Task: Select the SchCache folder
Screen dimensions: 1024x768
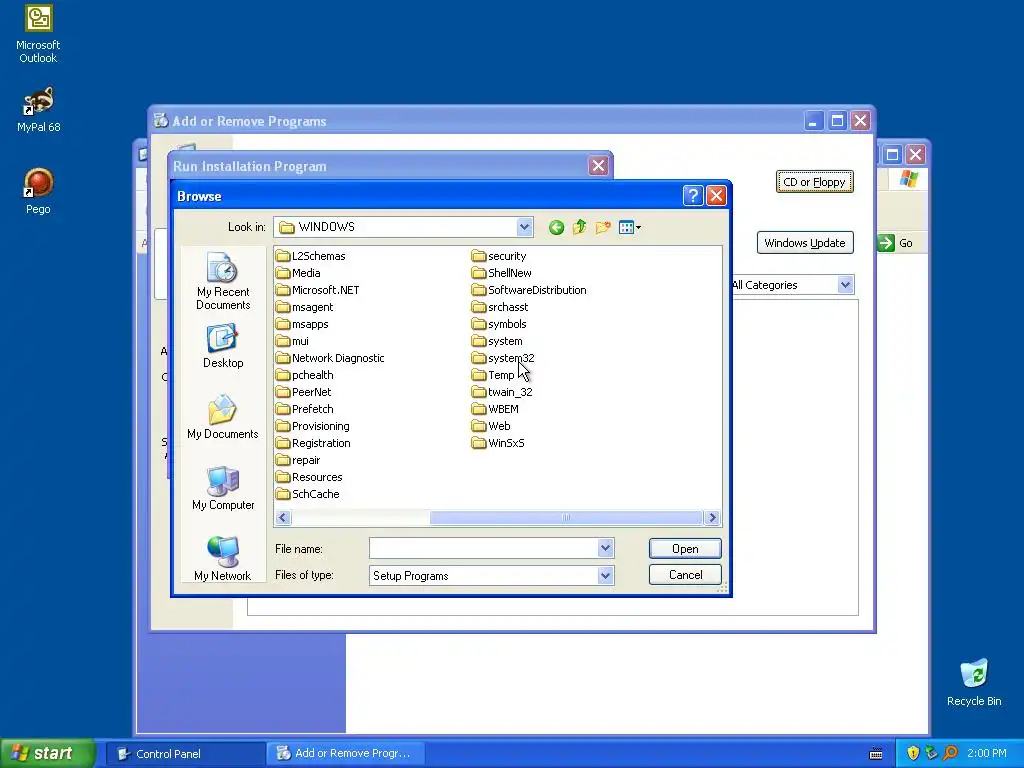Action: [x=308, y=494]
